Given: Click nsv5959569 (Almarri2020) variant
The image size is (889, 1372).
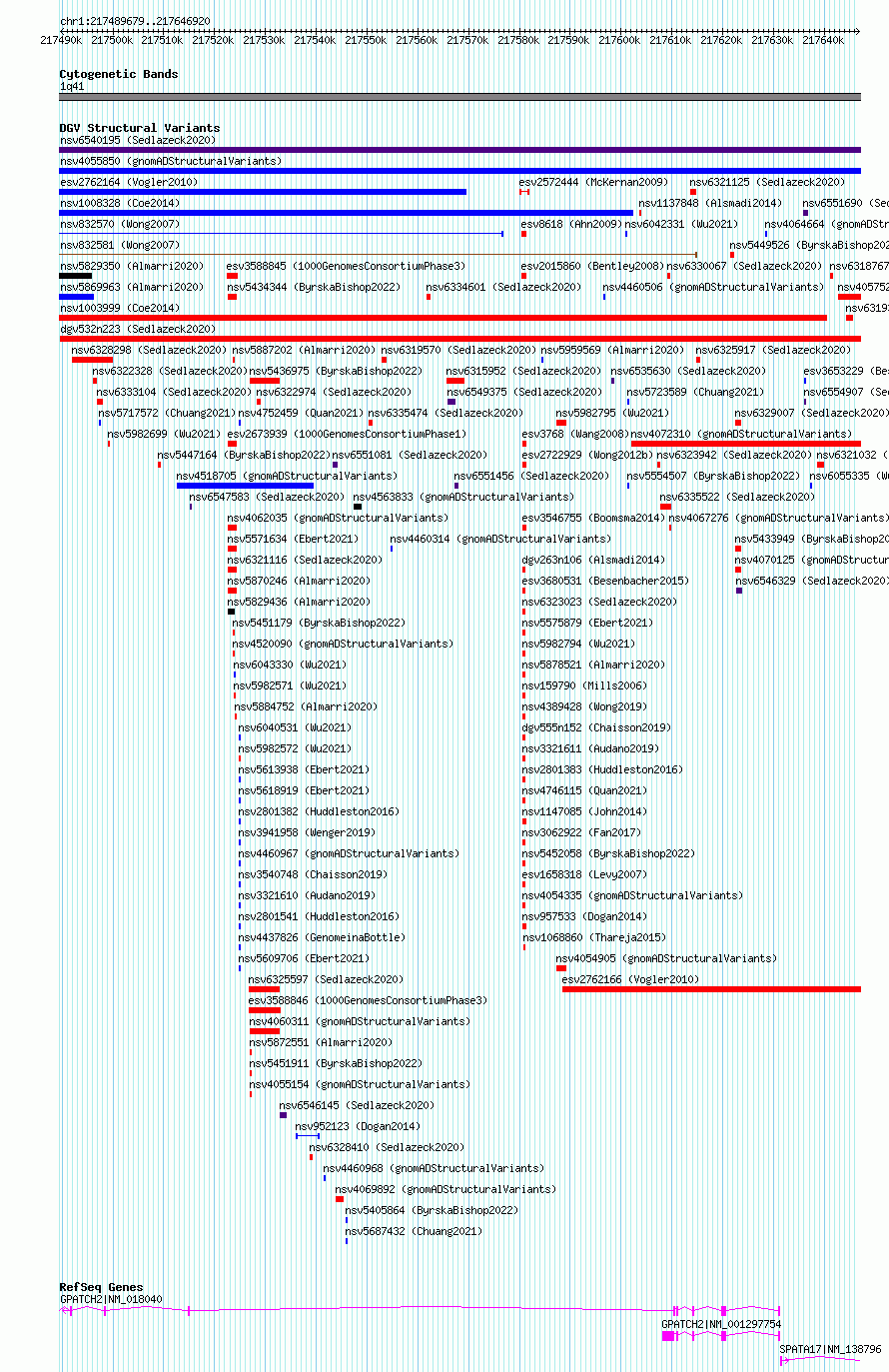Looking at the screenshot, I should point(542,360).
